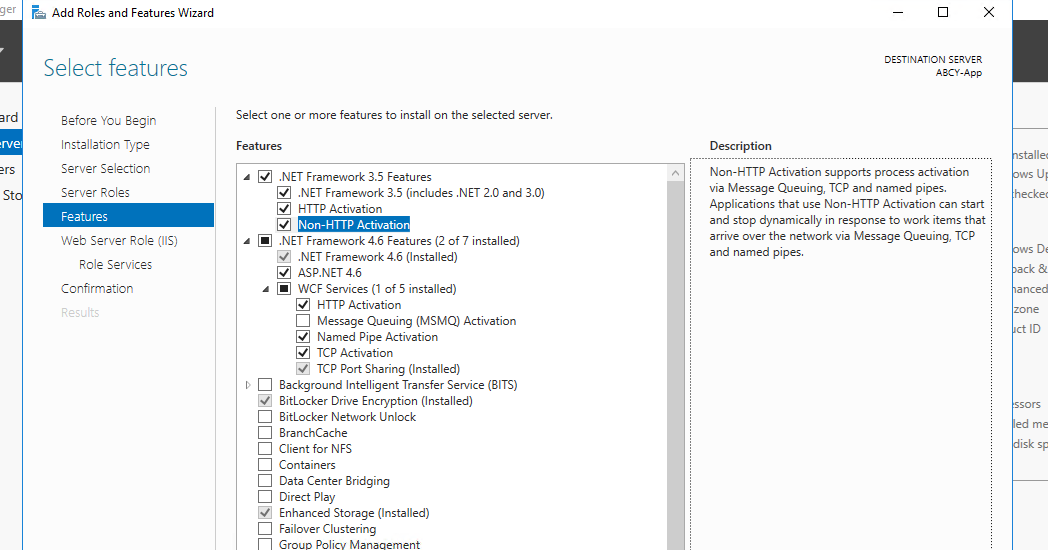Expand Background Intelligent Transfer Service (BITS) node
The width and height of the screenshot is (1048, 550).
(x=247, y=385)
